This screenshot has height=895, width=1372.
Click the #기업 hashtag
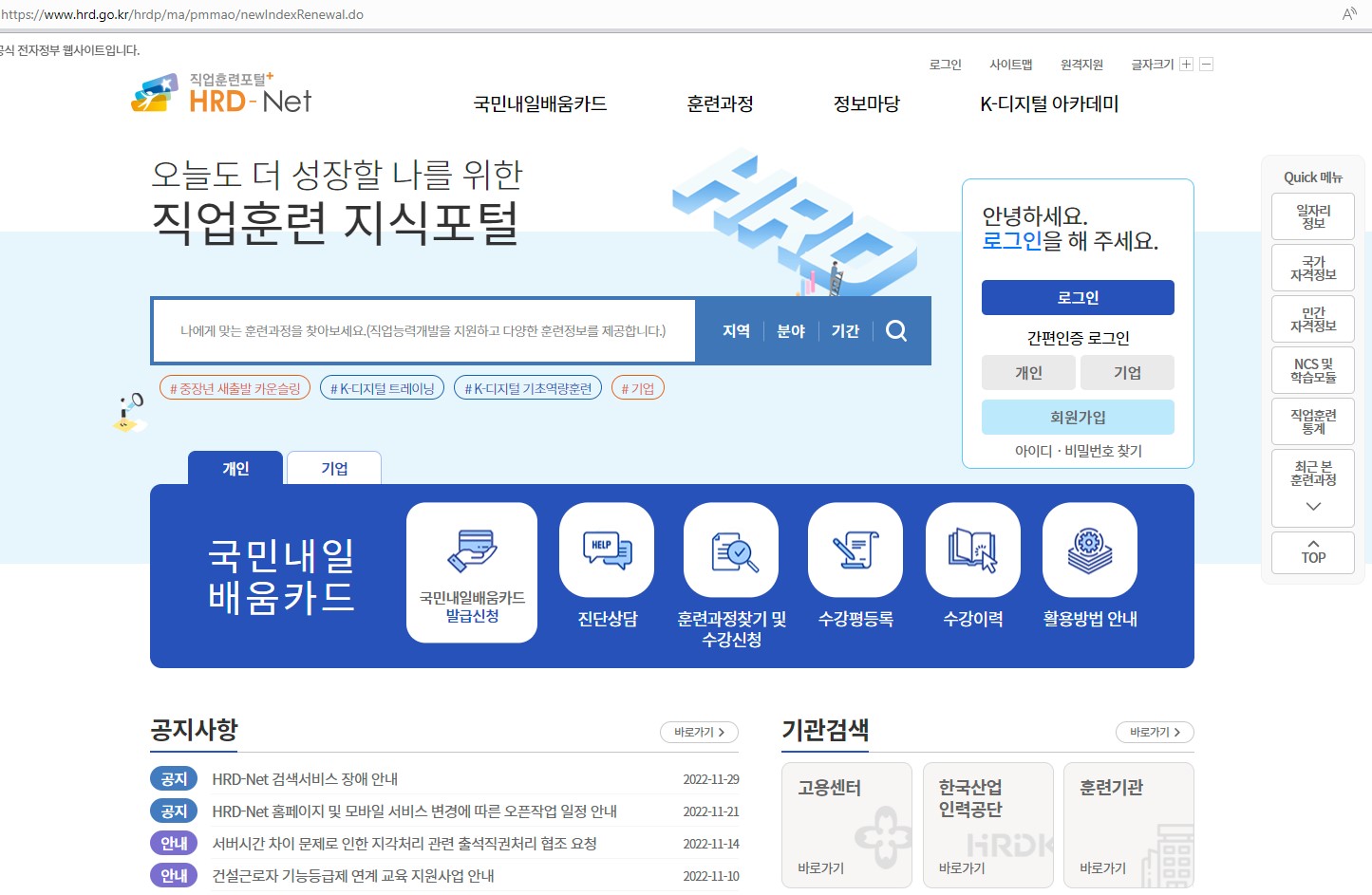[638, 388]
